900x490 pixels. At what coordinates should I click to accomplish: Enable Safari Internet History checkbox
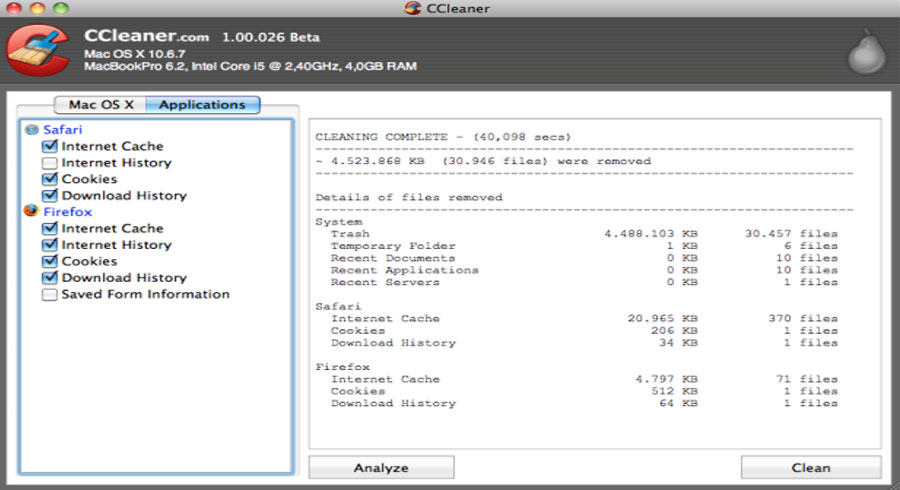tap(50, 163)
